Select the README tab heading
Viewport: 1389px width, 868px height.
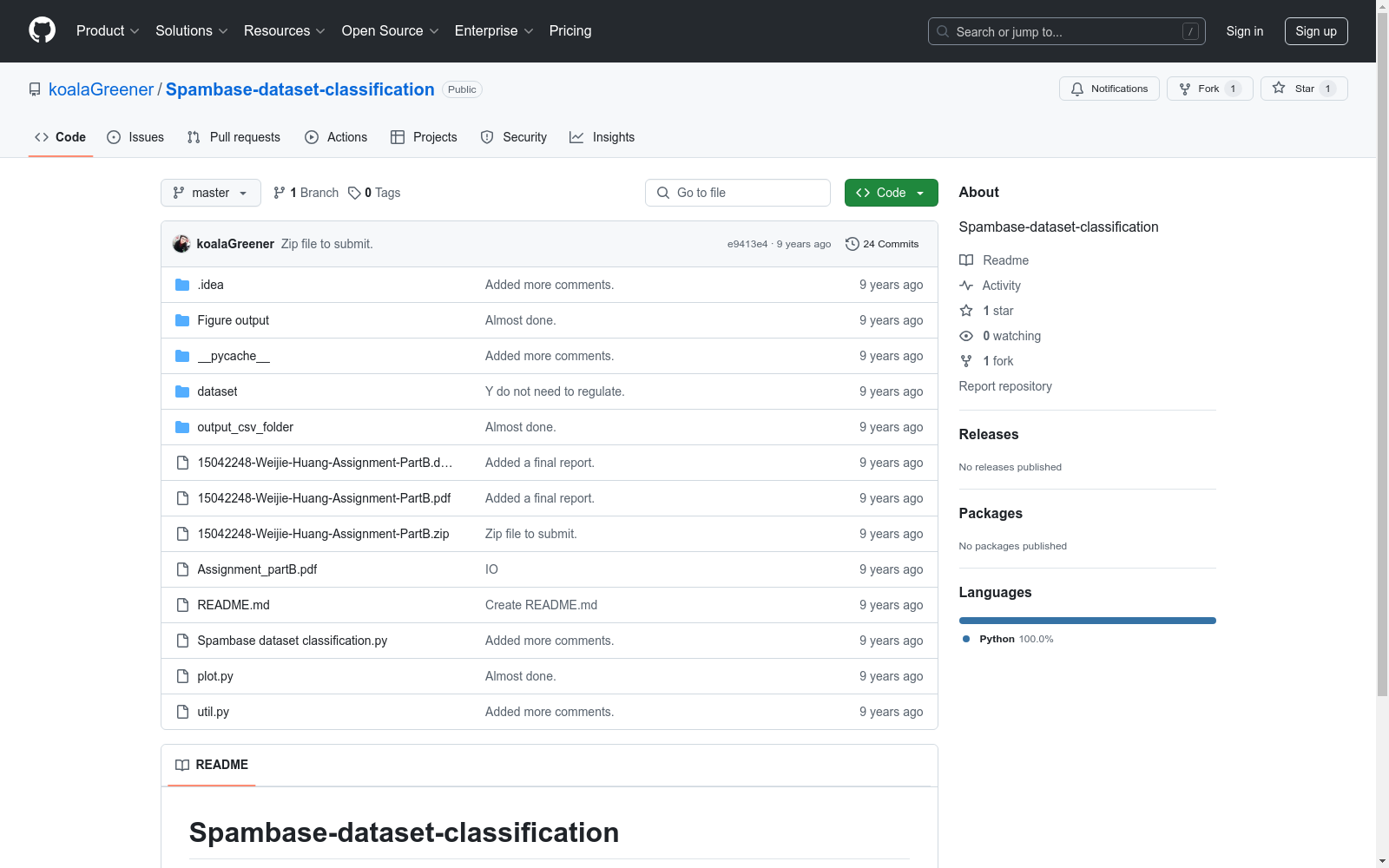212,765
